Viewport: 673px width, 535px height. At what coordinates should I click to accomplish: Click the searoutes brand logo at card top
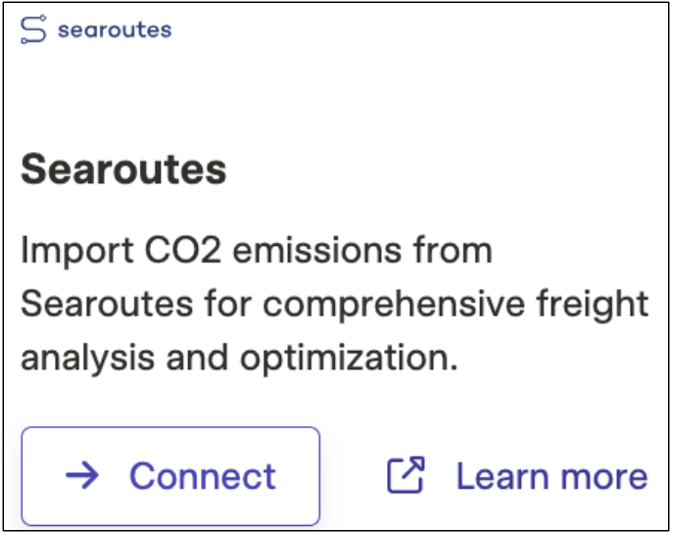(96, 29)
